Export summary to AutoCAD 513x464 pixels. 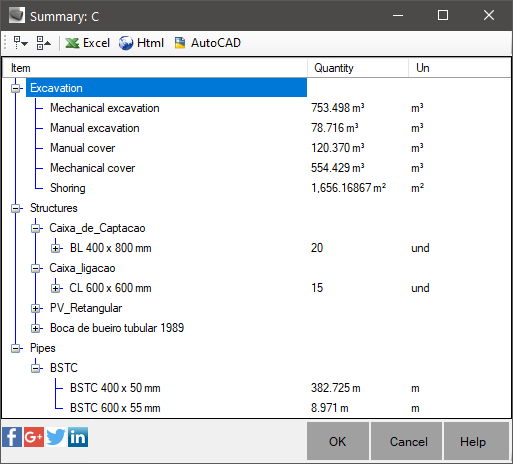click(x=208, y=43)
